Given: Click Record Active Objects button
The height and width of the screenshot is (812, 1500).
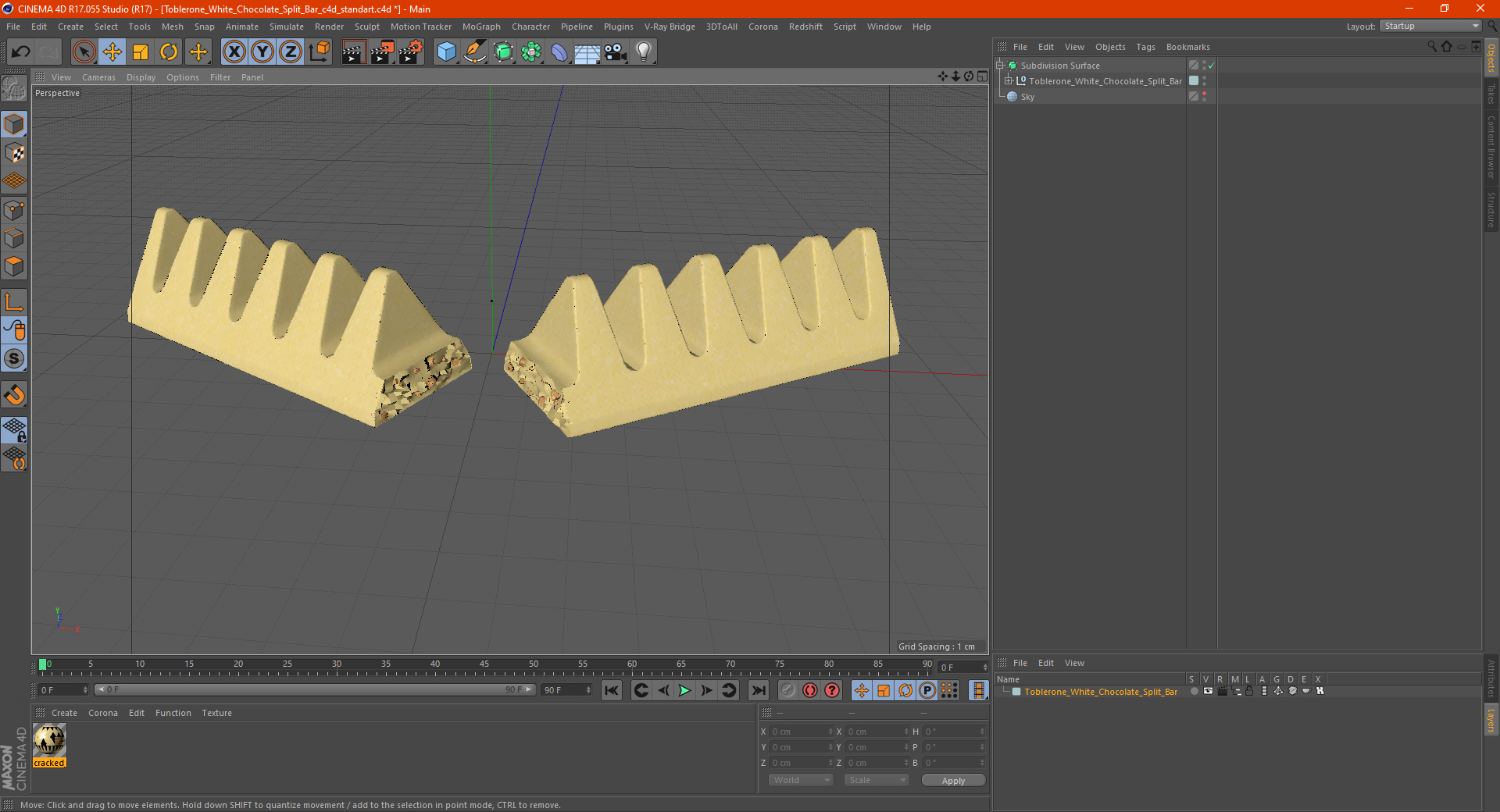Looking at the screenshot, I should (788, 690).
